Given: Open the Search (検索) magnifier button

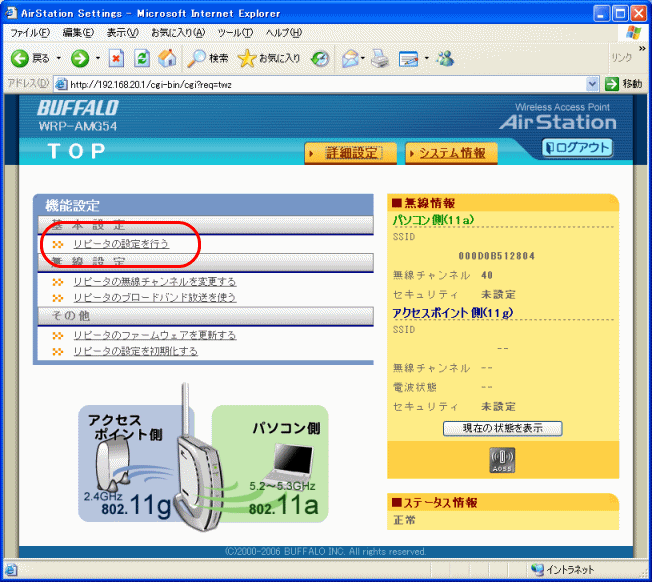Looking at the screenshot, I should [207, 58].
